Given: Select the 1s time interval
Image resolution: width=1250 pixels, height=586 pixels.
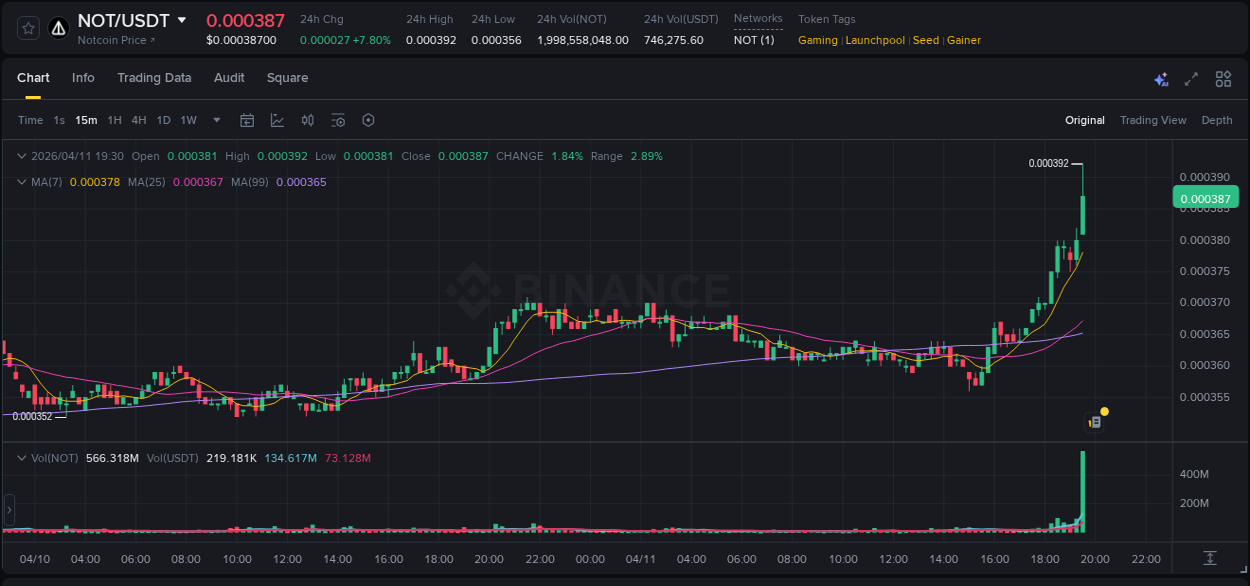Looking at the screenshot, I should (x=59, y=120).
